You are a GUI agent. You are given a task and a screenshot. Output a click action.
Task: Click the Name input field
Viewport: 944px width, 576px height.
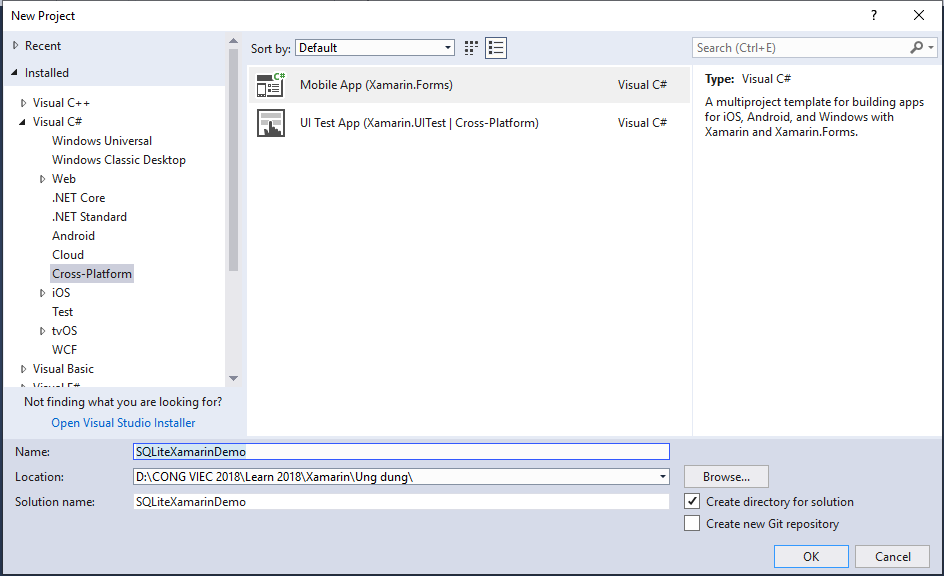click(401, 452)
